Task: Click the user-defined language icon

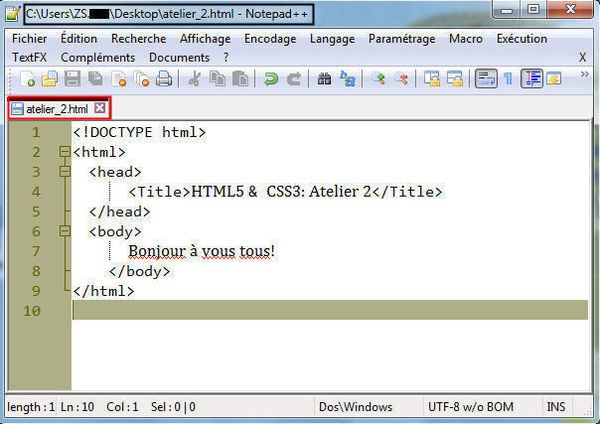Action: 554,79
